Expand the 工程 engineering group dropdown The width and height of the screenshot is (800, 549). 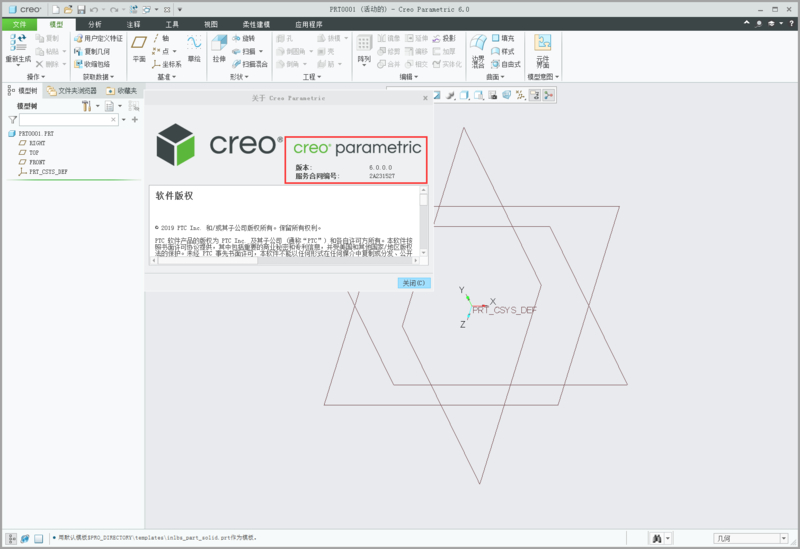pos(312,77)
